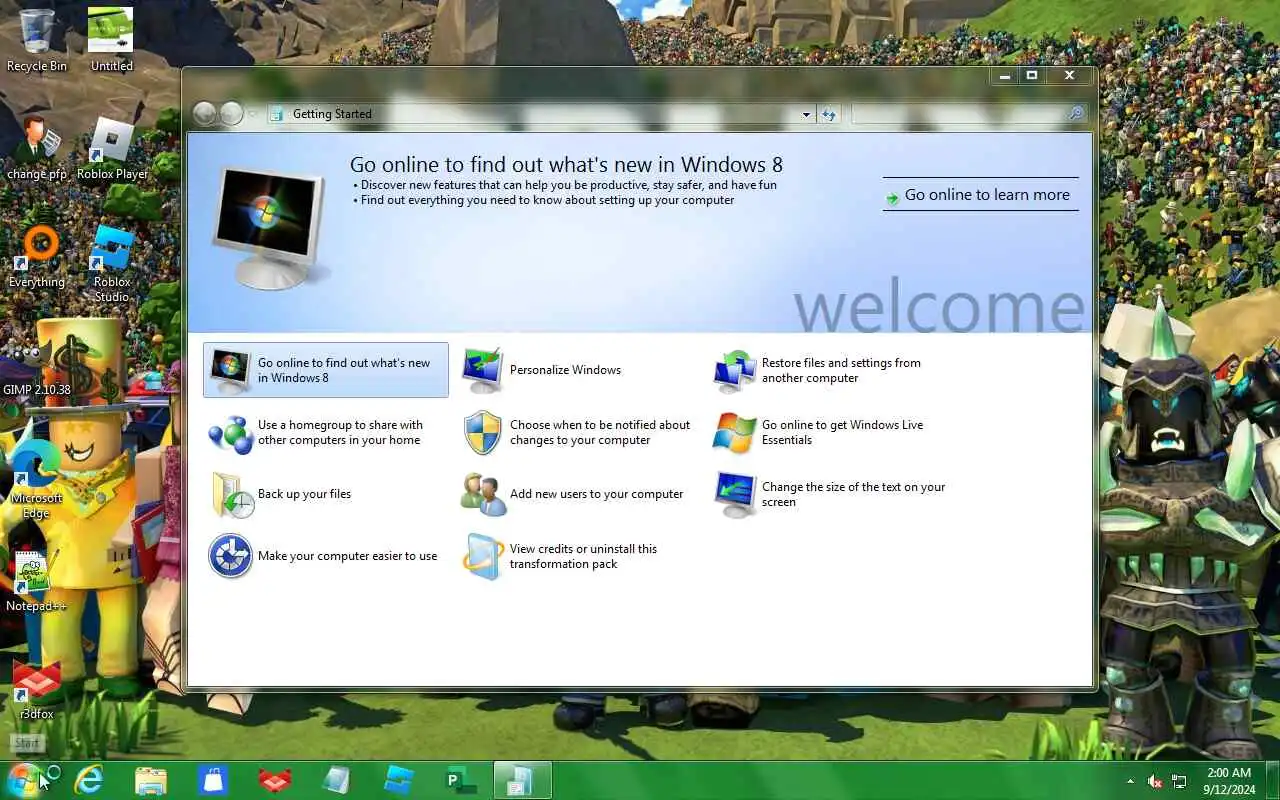Launch the Roblox Studio desktop shortcut
The width and height of the screenshot is (1280, 800).
pyautogui.click(x=112, y=264)
